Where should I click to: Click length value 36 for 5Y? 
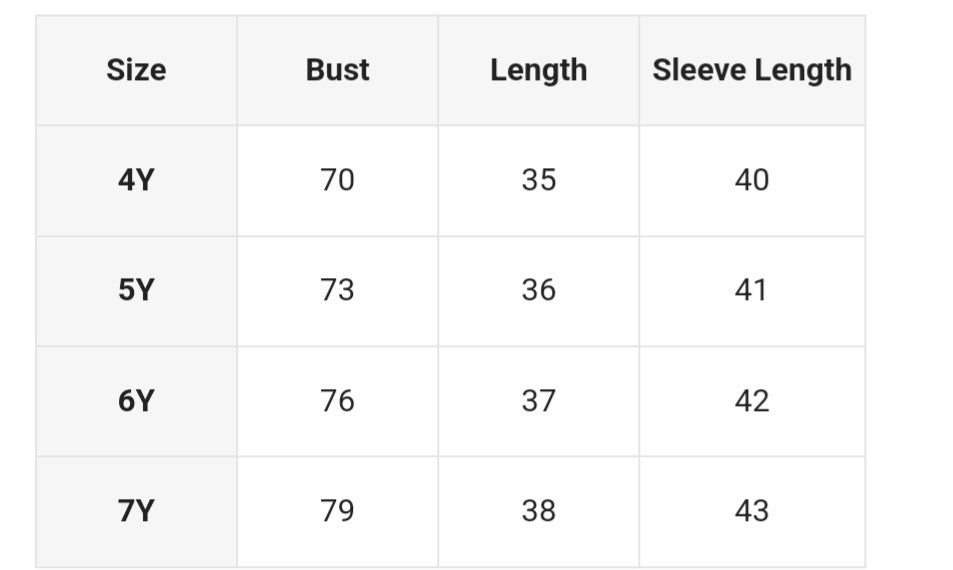coord(538,290)
